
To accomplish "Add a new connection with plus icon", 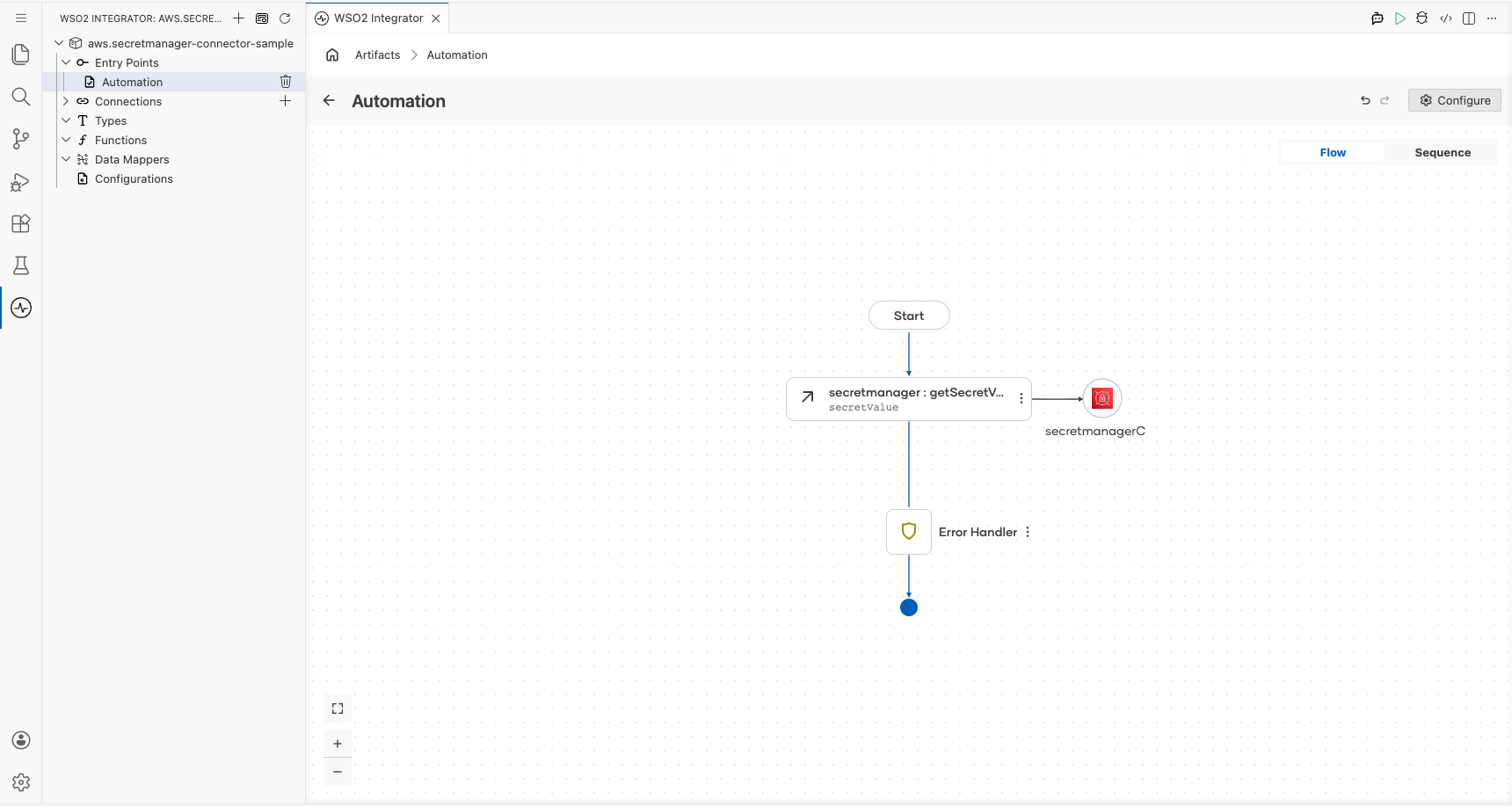I will (286, 101).
